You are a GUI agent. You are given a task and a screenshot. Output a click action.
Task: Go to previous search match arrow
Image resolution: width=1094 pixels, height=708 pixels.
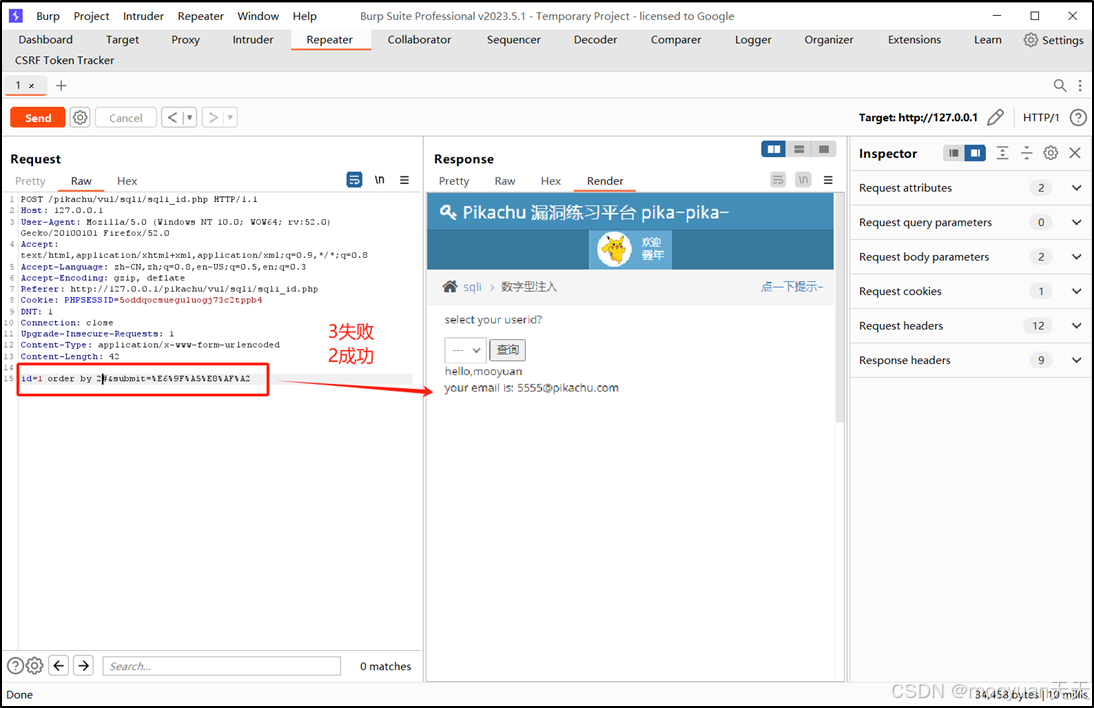tap(59, 665)
